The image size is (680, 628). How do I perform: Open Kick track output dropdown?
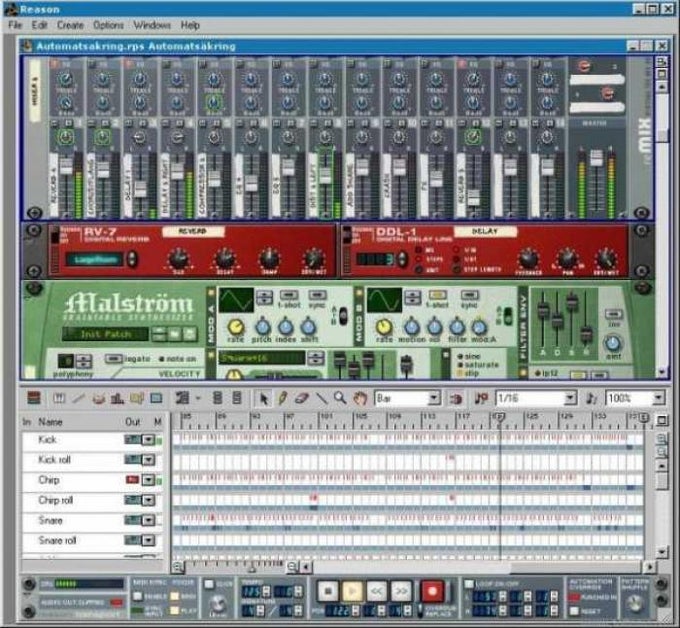point(148,440)
